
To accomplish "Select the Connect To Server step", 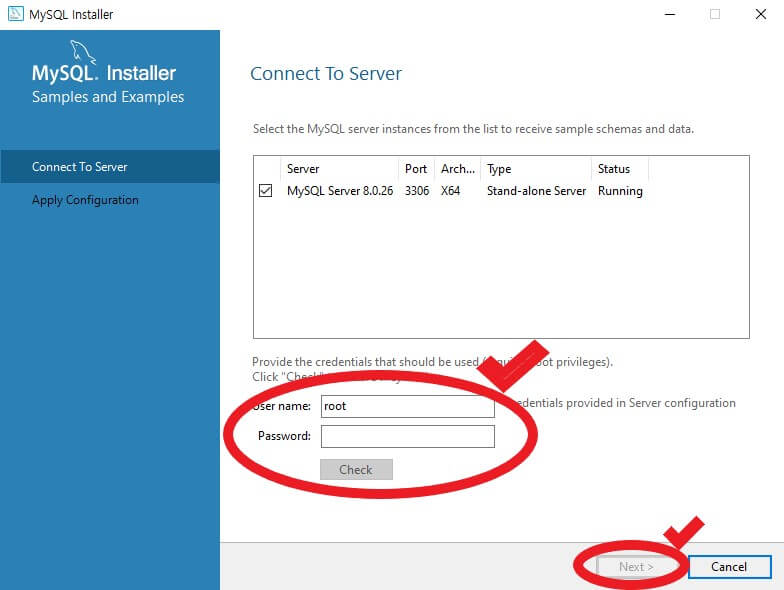I will point(110,166).
